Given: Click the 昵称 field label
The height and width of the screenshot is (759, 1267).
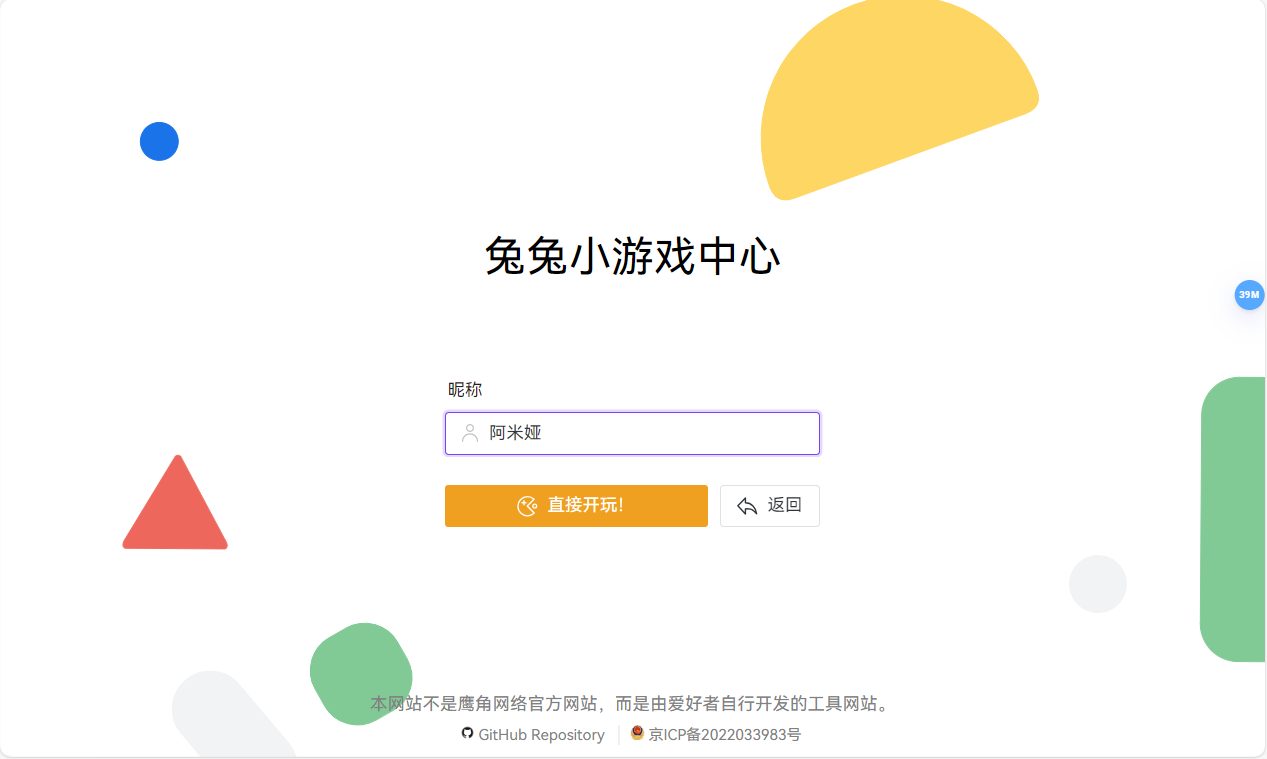Looking at the screenshot, I should 465,390.
